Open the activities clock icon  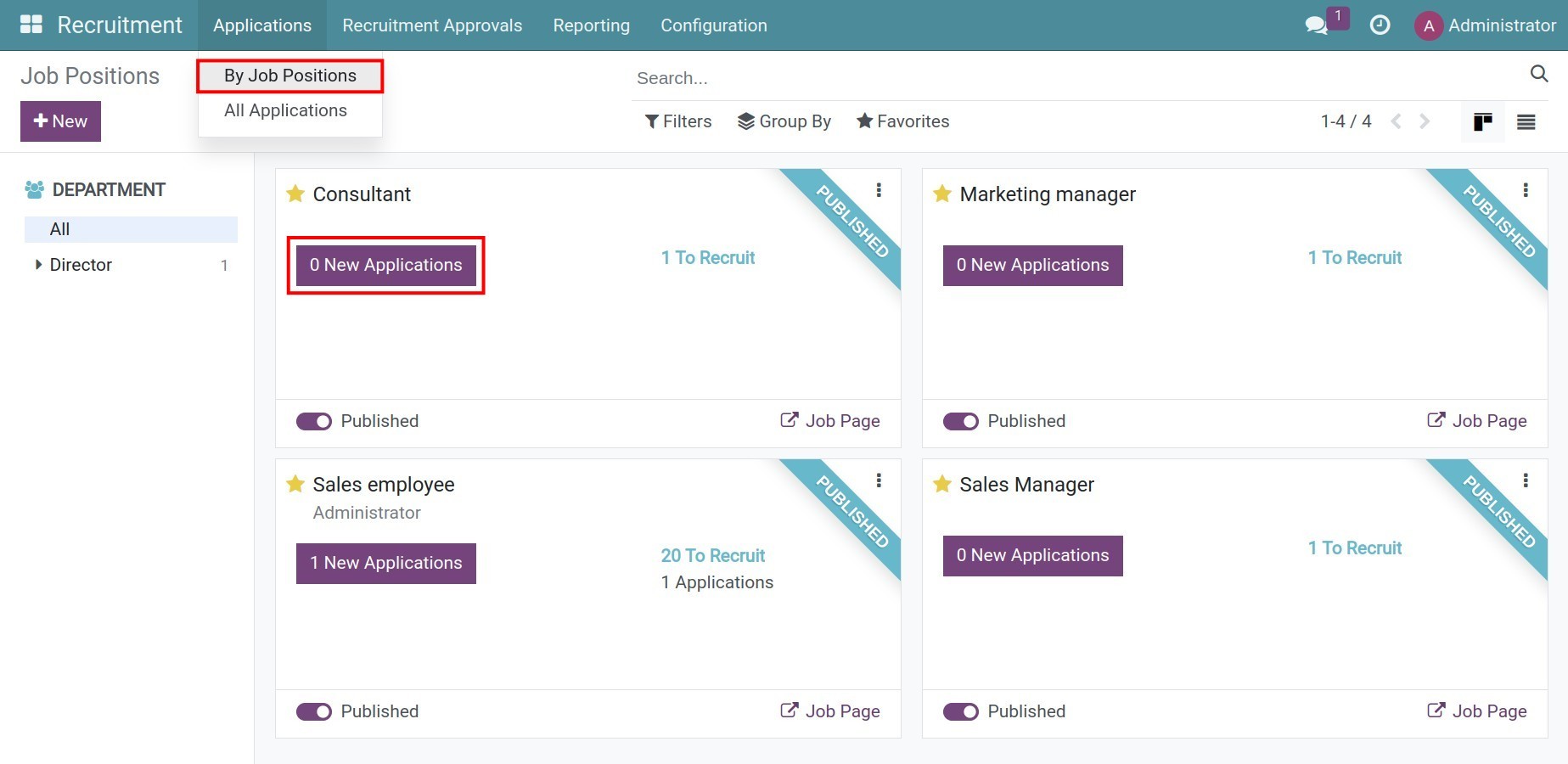[x=1380, y=25]
